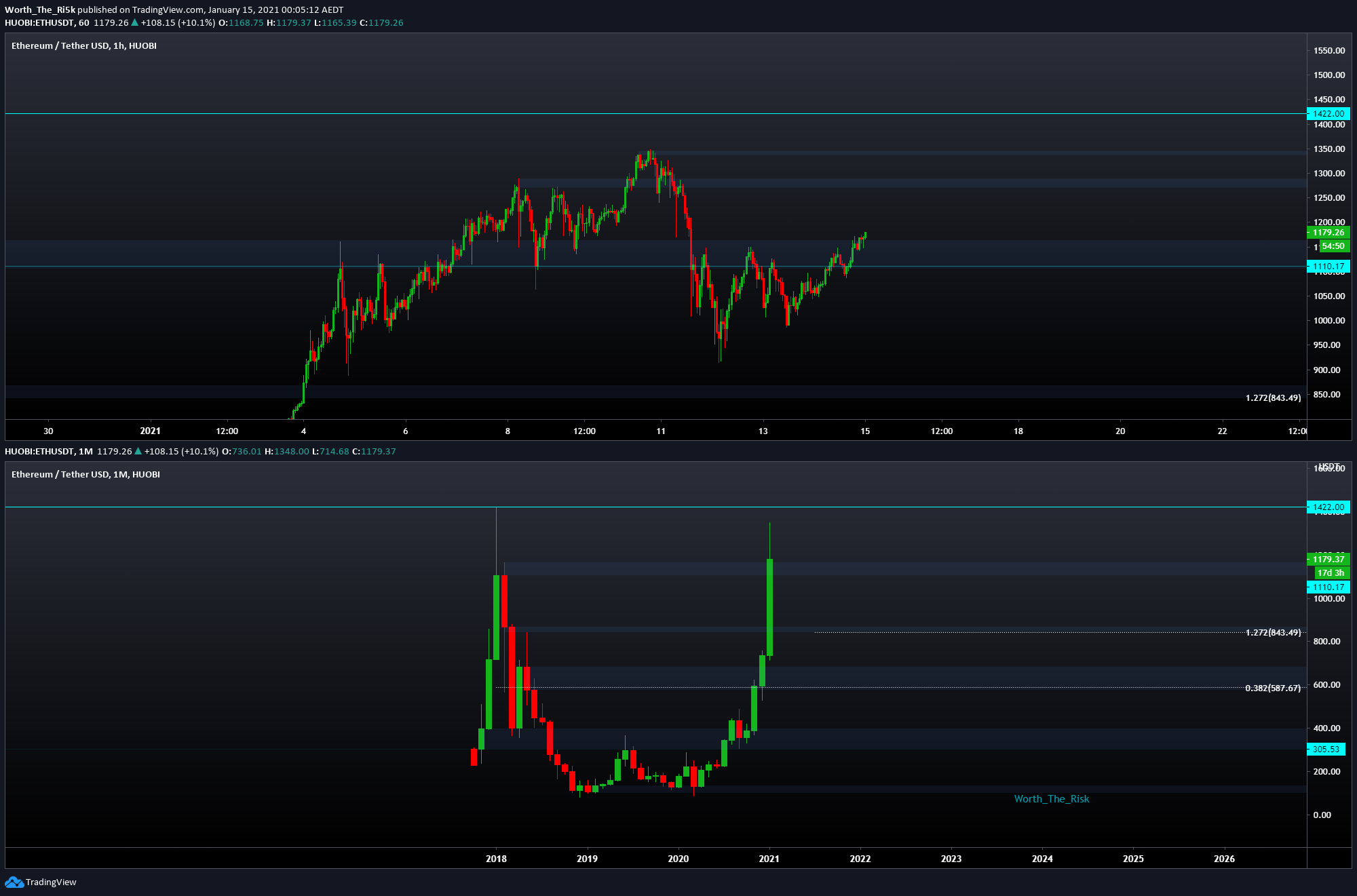Click the 1110.17 label on monthly chart
Viewport: 1357px width, 896px height.
pos(1328,587)
